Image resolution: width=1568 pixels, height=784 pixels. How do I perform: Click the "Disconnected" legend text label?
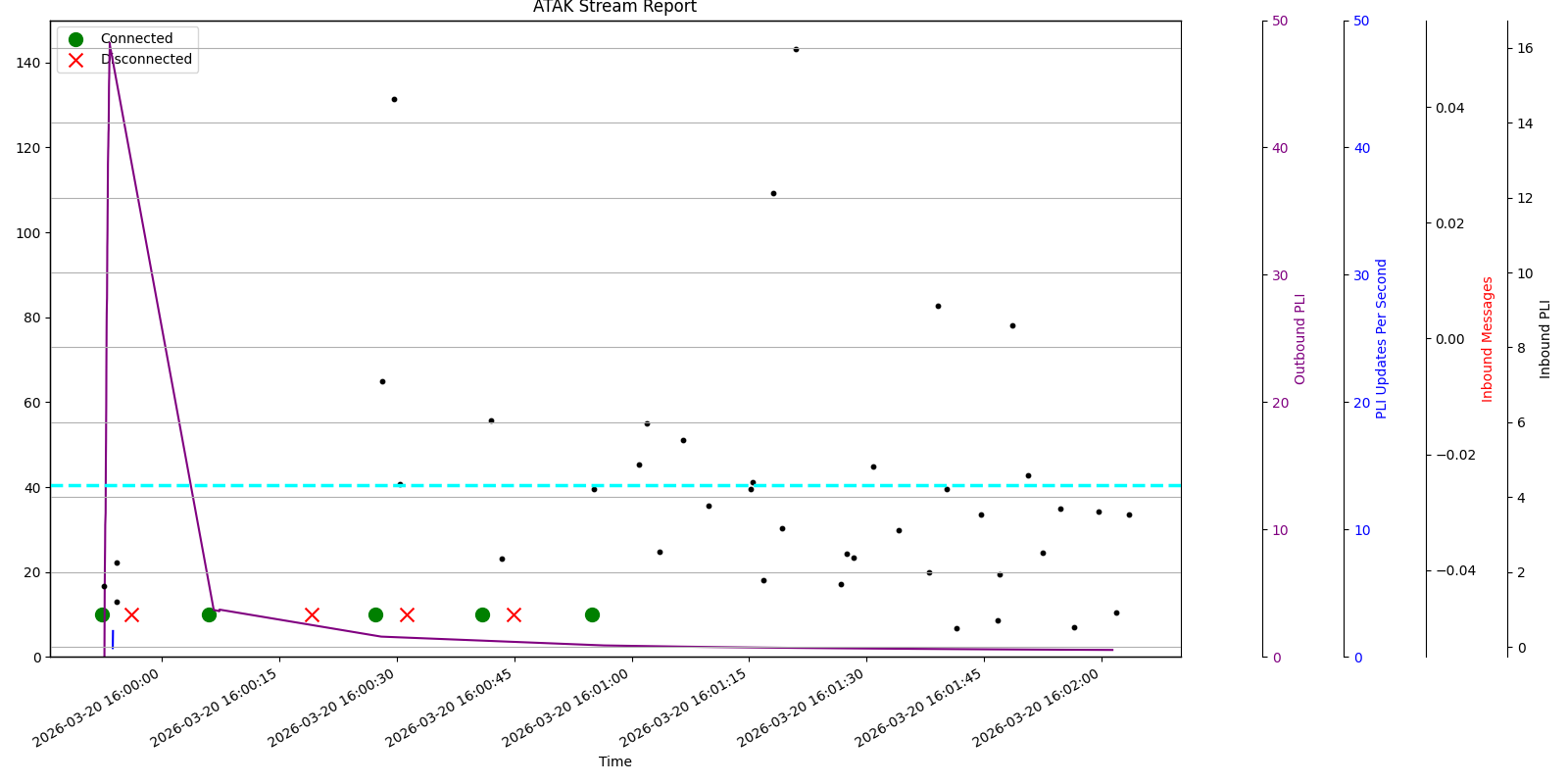coord(147,60)
